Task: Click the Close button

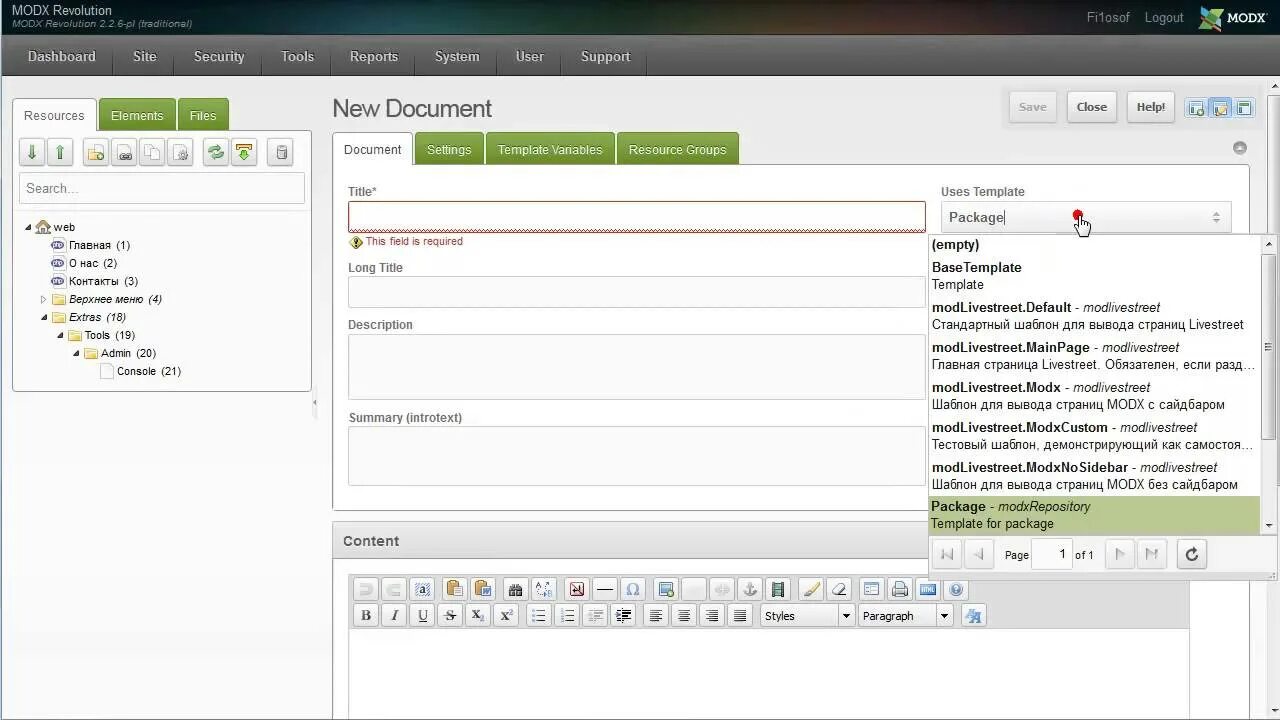Action: pyautogui.click(x=1092, y=107)
